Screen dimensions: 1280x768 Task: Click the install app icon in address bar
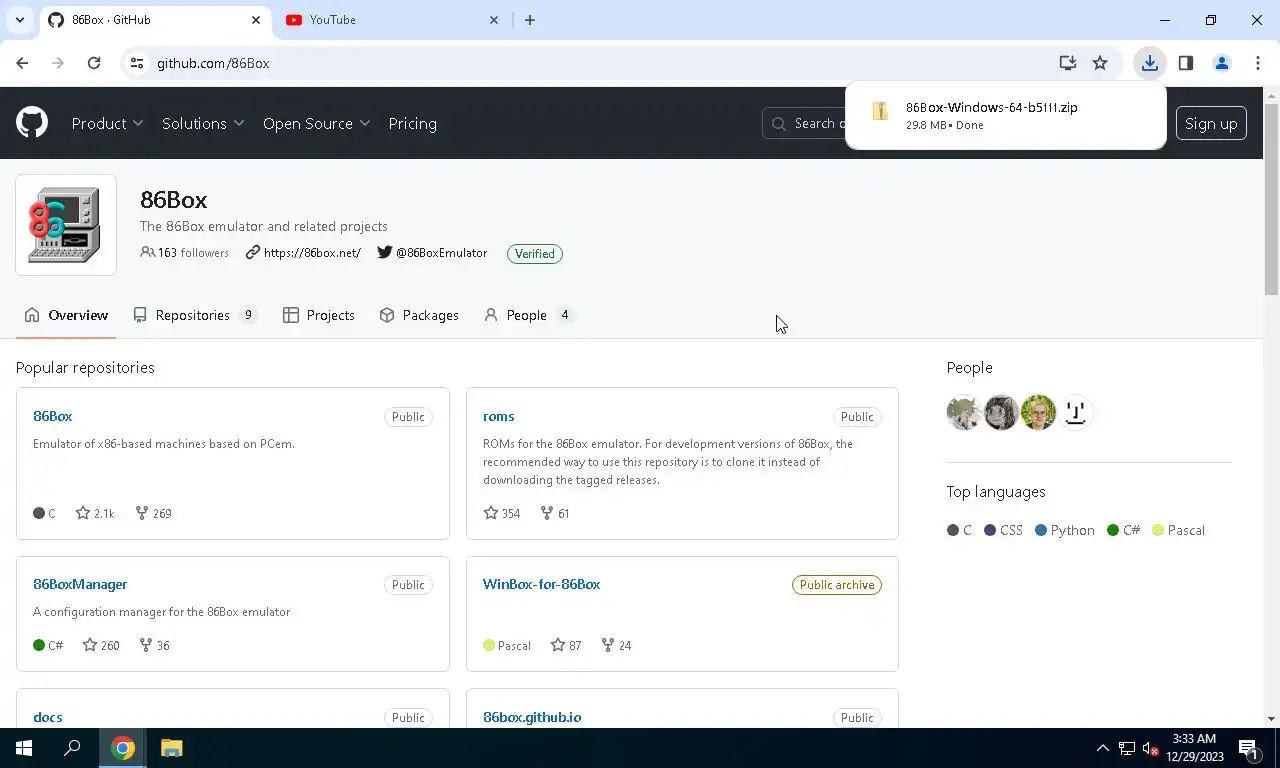1068,63
